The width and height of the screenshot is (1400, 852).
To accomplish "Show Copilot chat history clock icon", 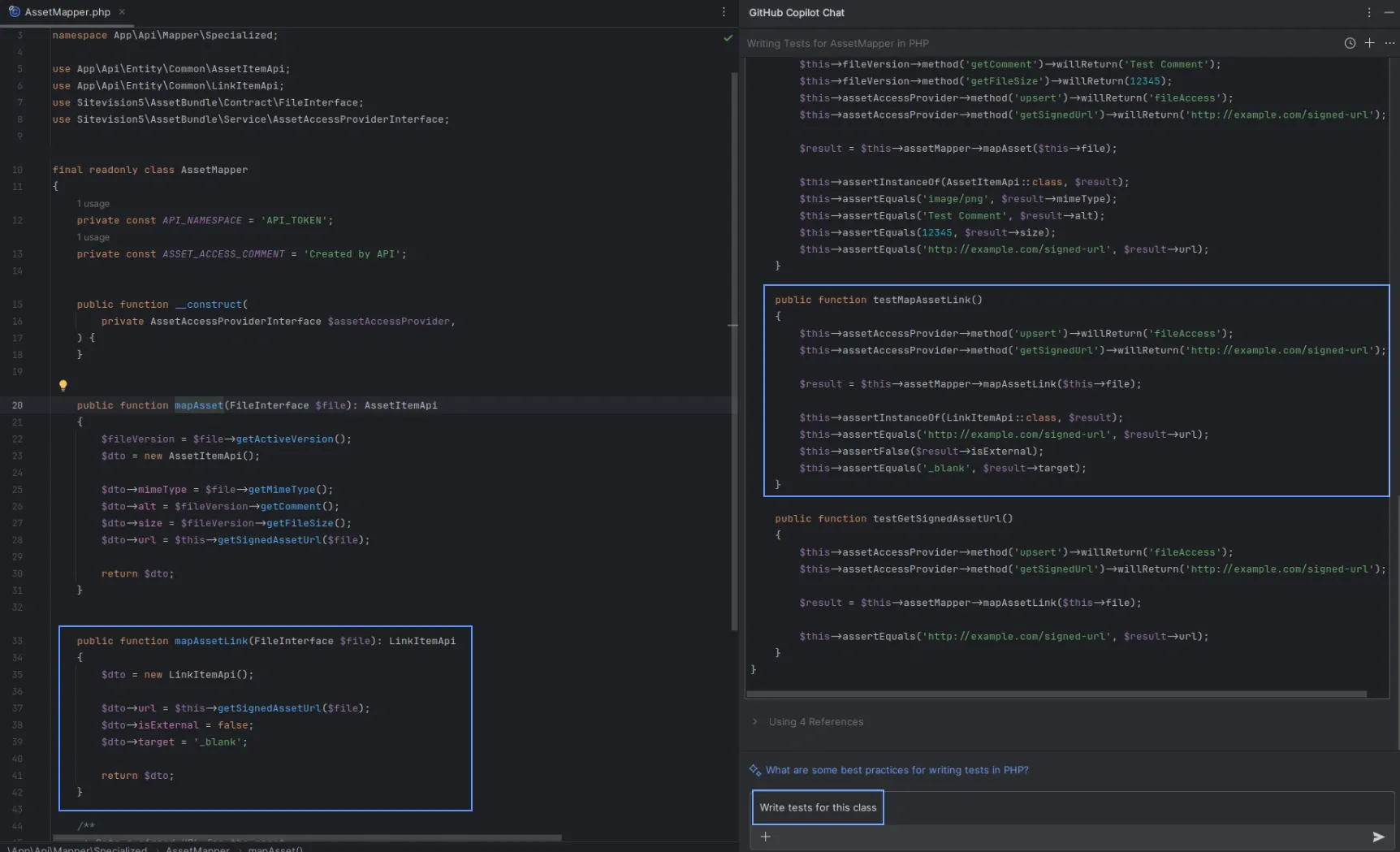I will (x=1350, y=43).
